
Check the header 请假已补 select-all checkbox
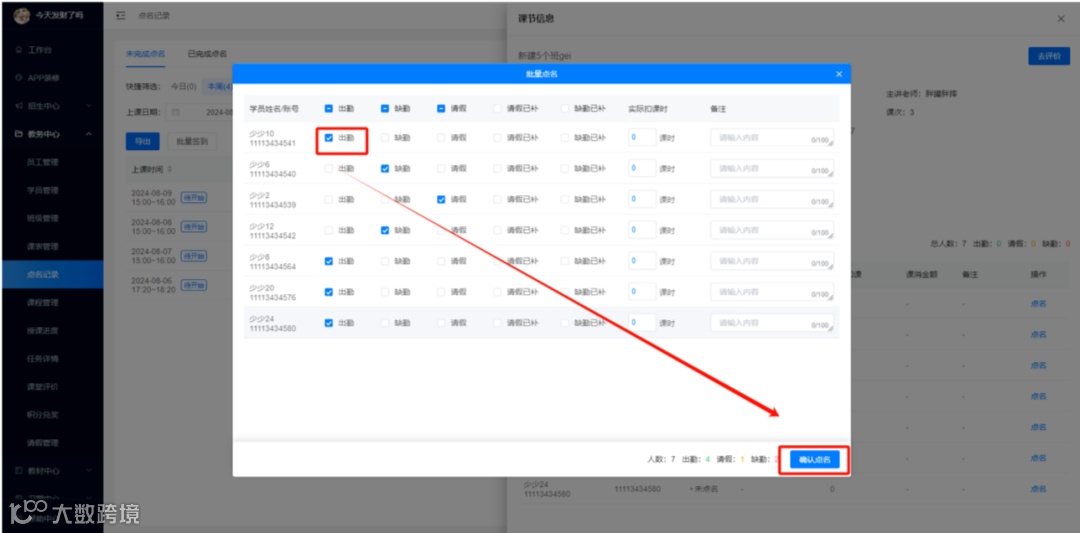(497, 109)
